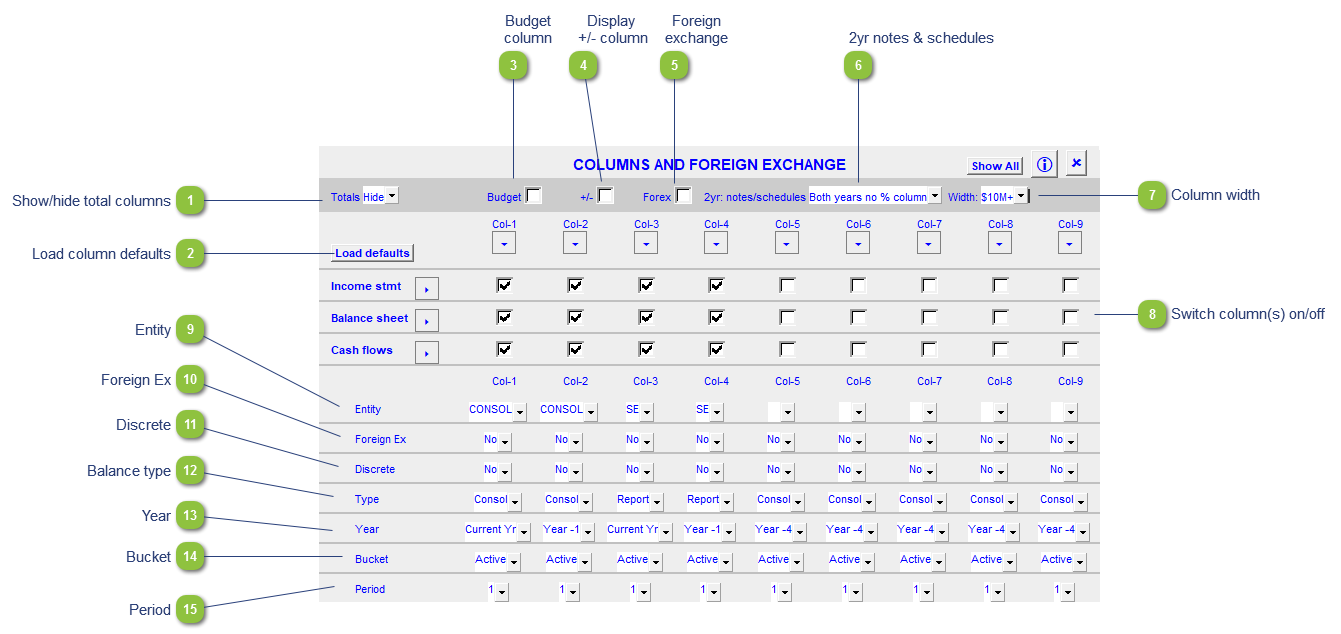Toggle the +/- column checkbox
Image resolution: width=1341 pixels, height=634 pixels.
click(606, 196)
